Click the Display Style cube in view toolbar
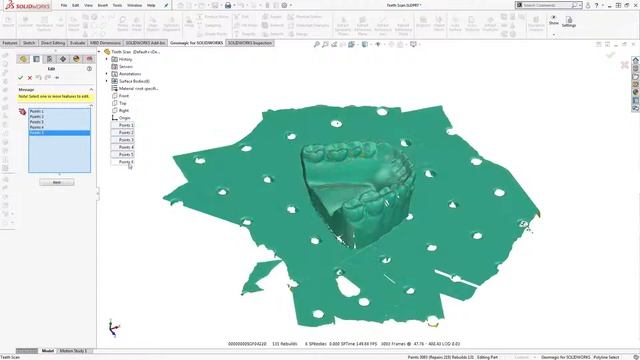Image resolution: width=640 pixels, height=360 pixels. tap(365, 44)
